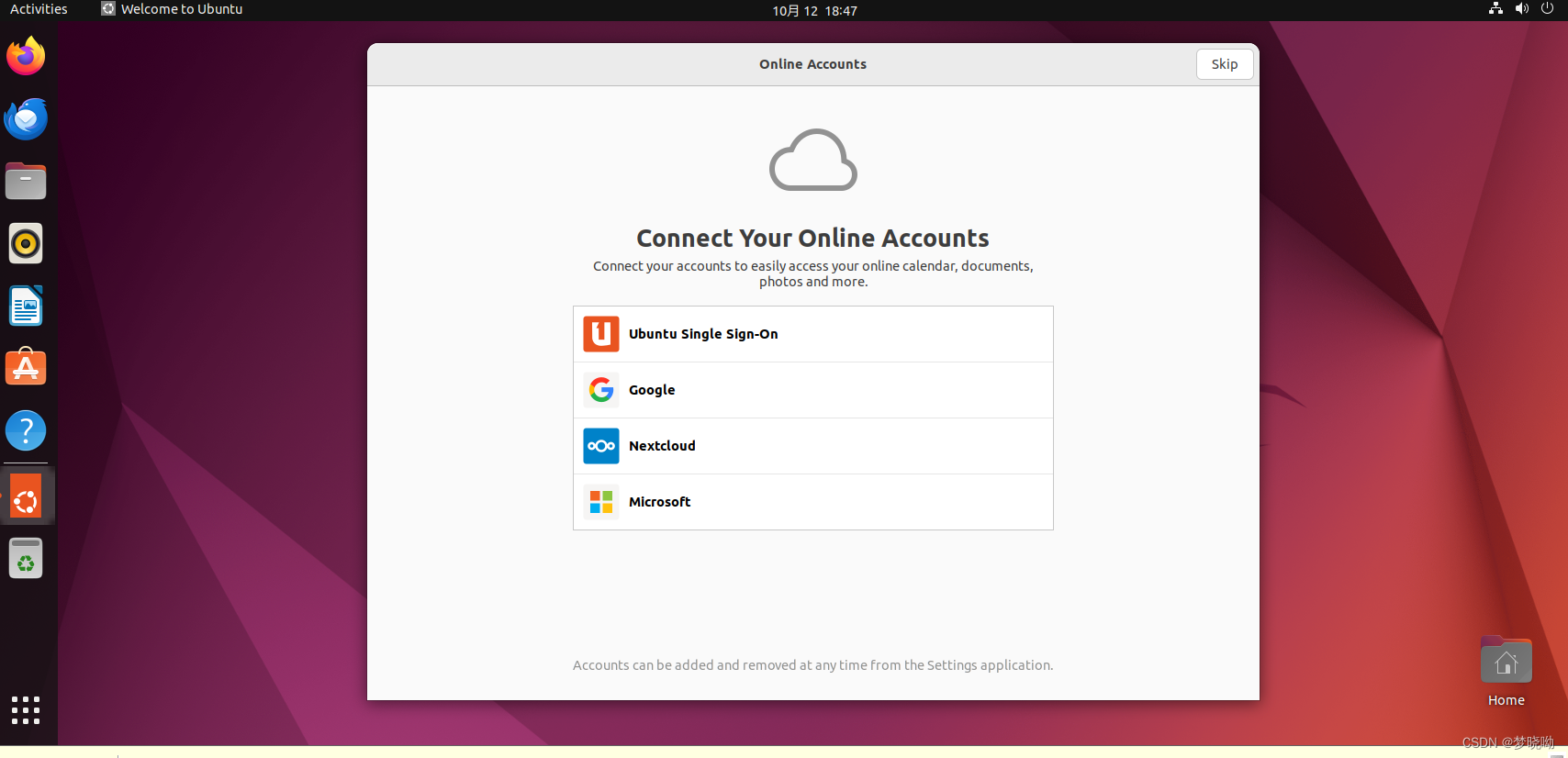Click the Online Accounts title bar text
The width and height of the screenshot is (1568, 758).
pos(812,64)
